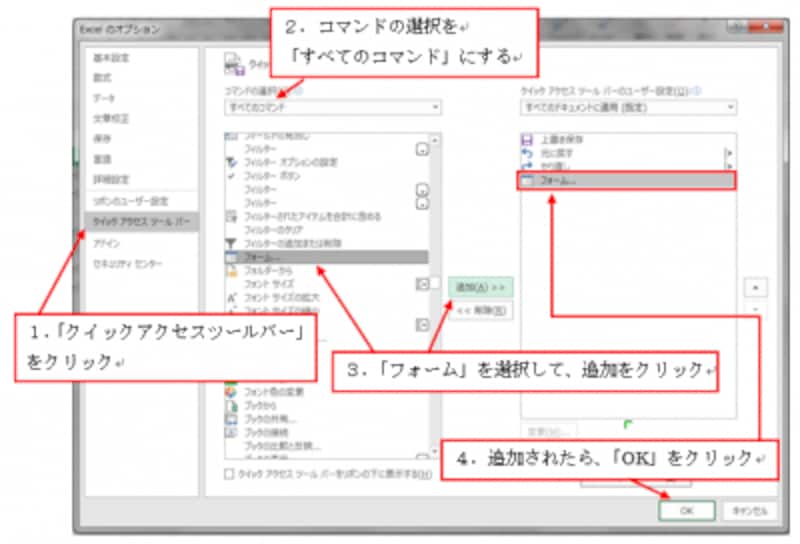Expand the やり直し submenu arrow
The width and height of the screenshot is (800, 544).
click(x=730, y=166)
